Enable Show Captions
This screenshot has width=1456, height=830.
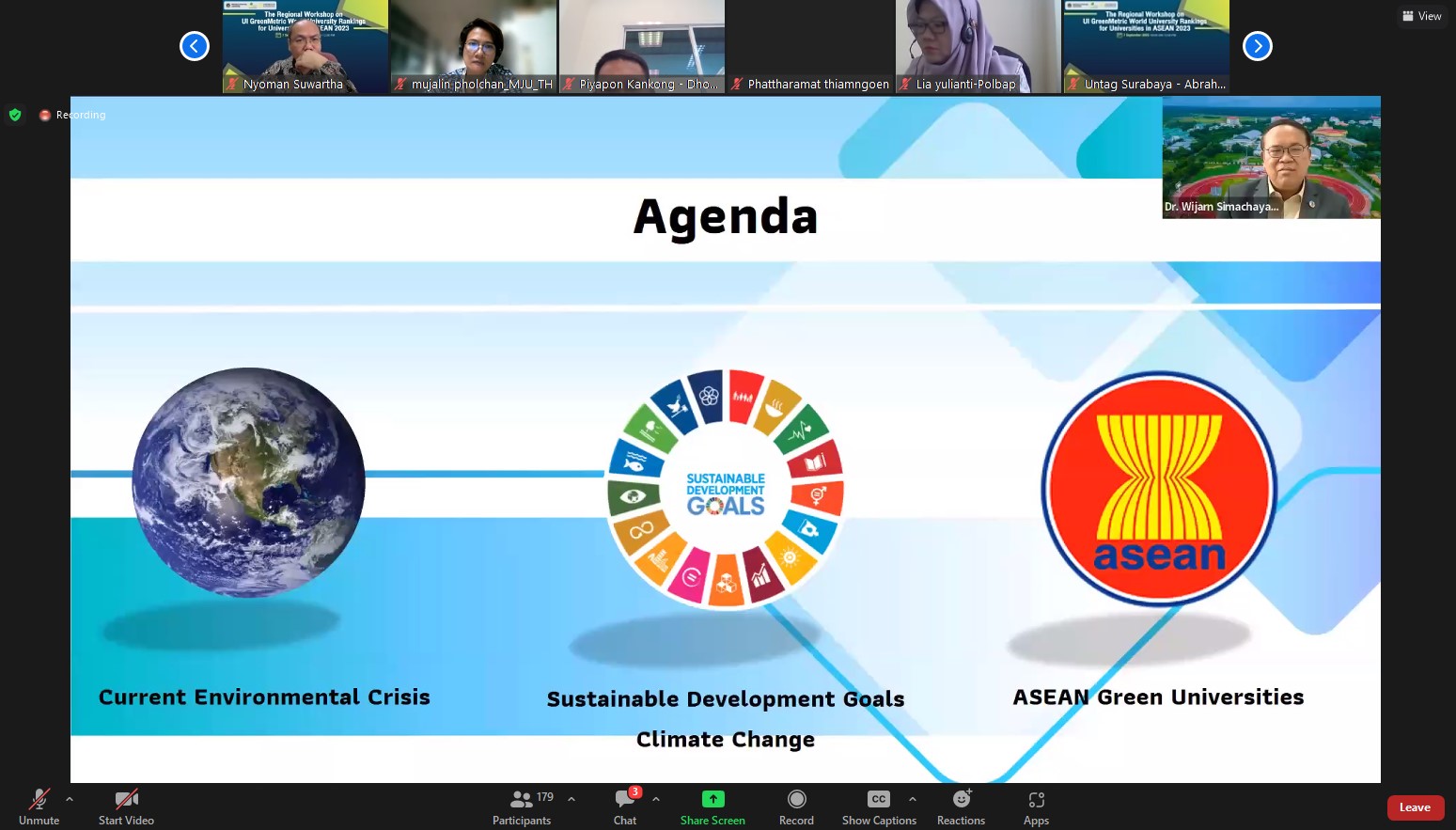tap(879, 807)
